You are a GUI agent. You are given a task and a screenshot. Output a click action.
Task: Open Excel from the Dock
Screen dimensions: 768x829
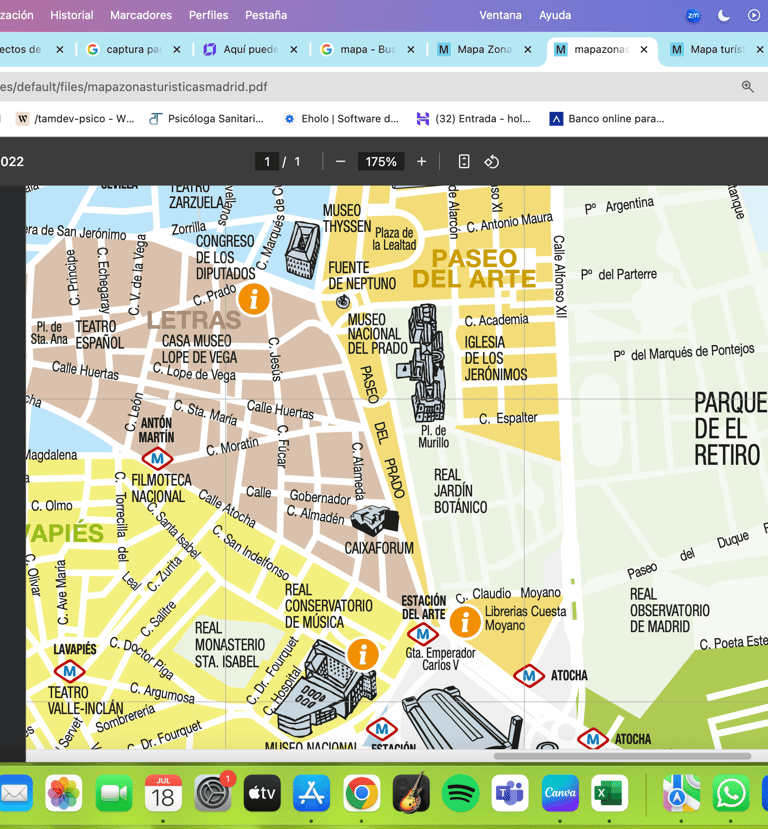click(x=609, y=793)
